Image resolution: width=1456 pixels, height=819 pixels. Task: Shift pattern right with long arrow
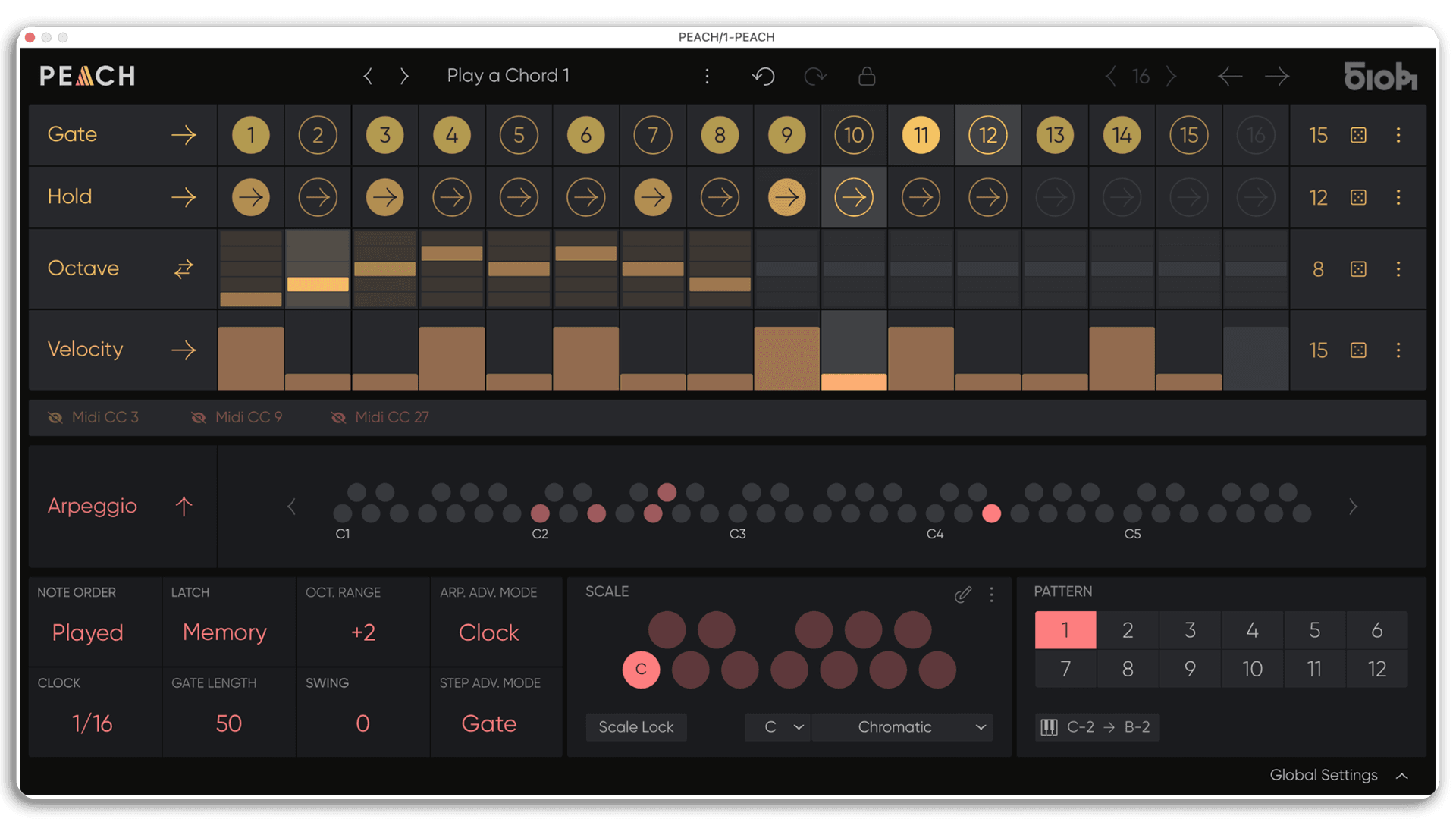[1277, 76]
